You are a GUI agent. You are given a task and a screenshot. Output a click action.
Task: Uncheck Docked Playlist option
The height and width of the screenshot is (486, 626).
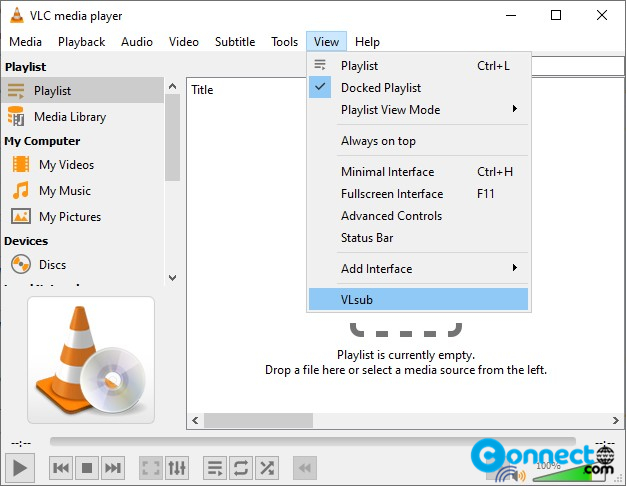418,87
